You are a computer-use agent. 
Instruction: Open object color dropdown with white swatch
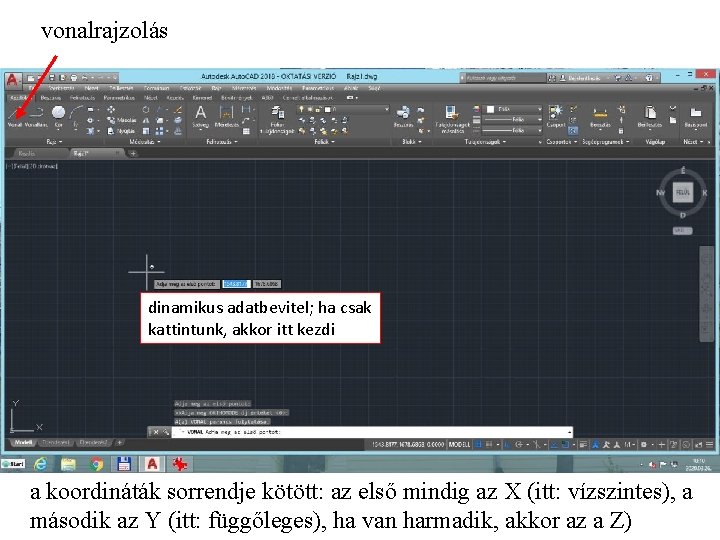pos(513,109)
